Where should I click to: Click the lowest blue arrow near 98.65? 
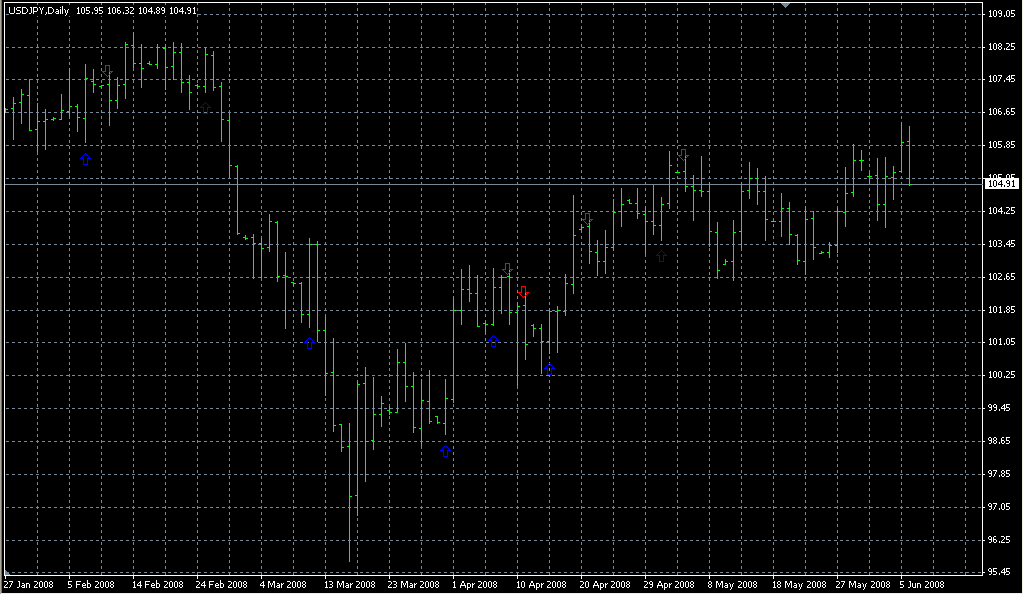(446, 451)
